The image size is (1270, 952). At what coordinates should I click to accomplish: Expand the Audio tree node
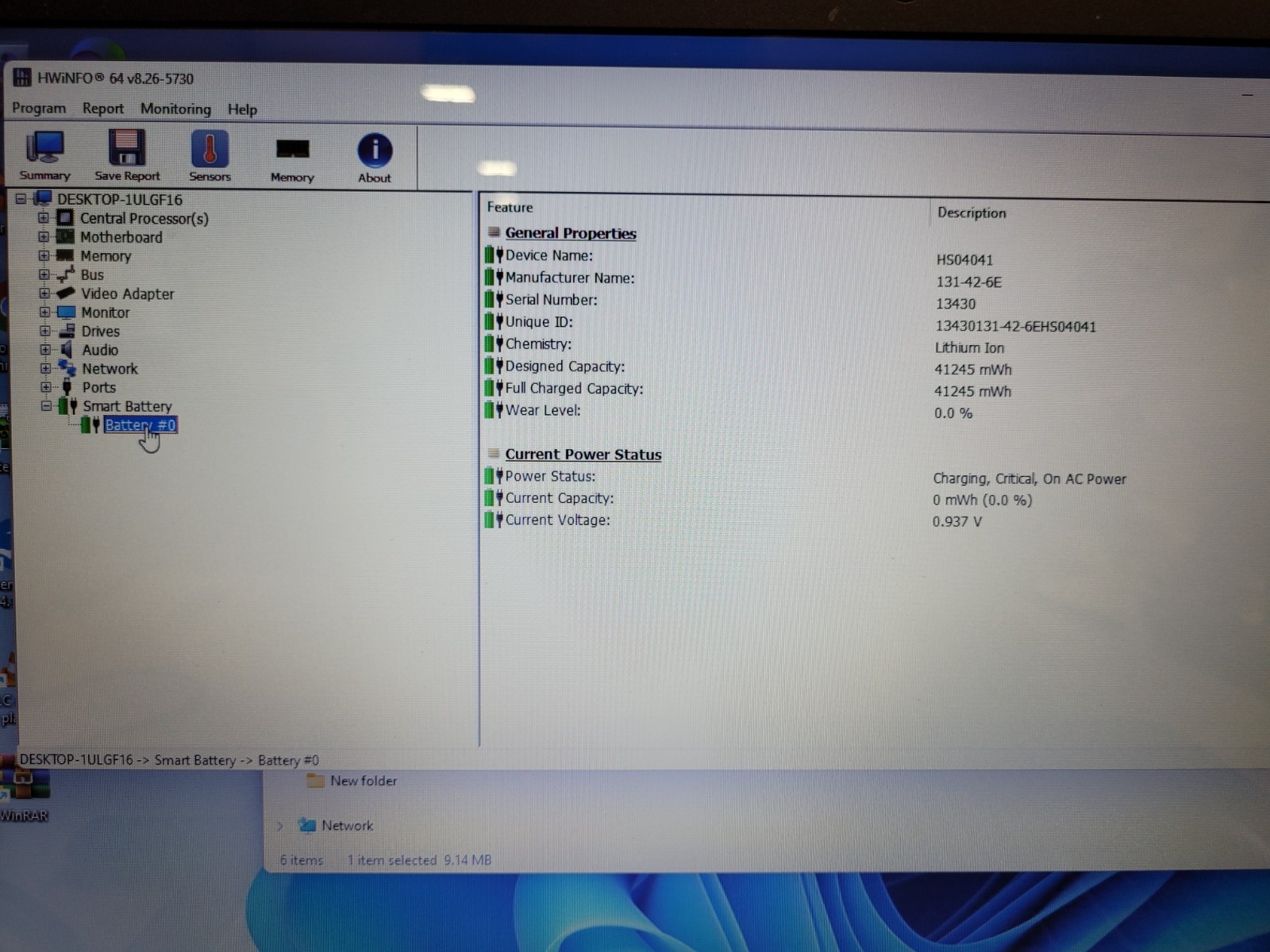click(45, 350)
